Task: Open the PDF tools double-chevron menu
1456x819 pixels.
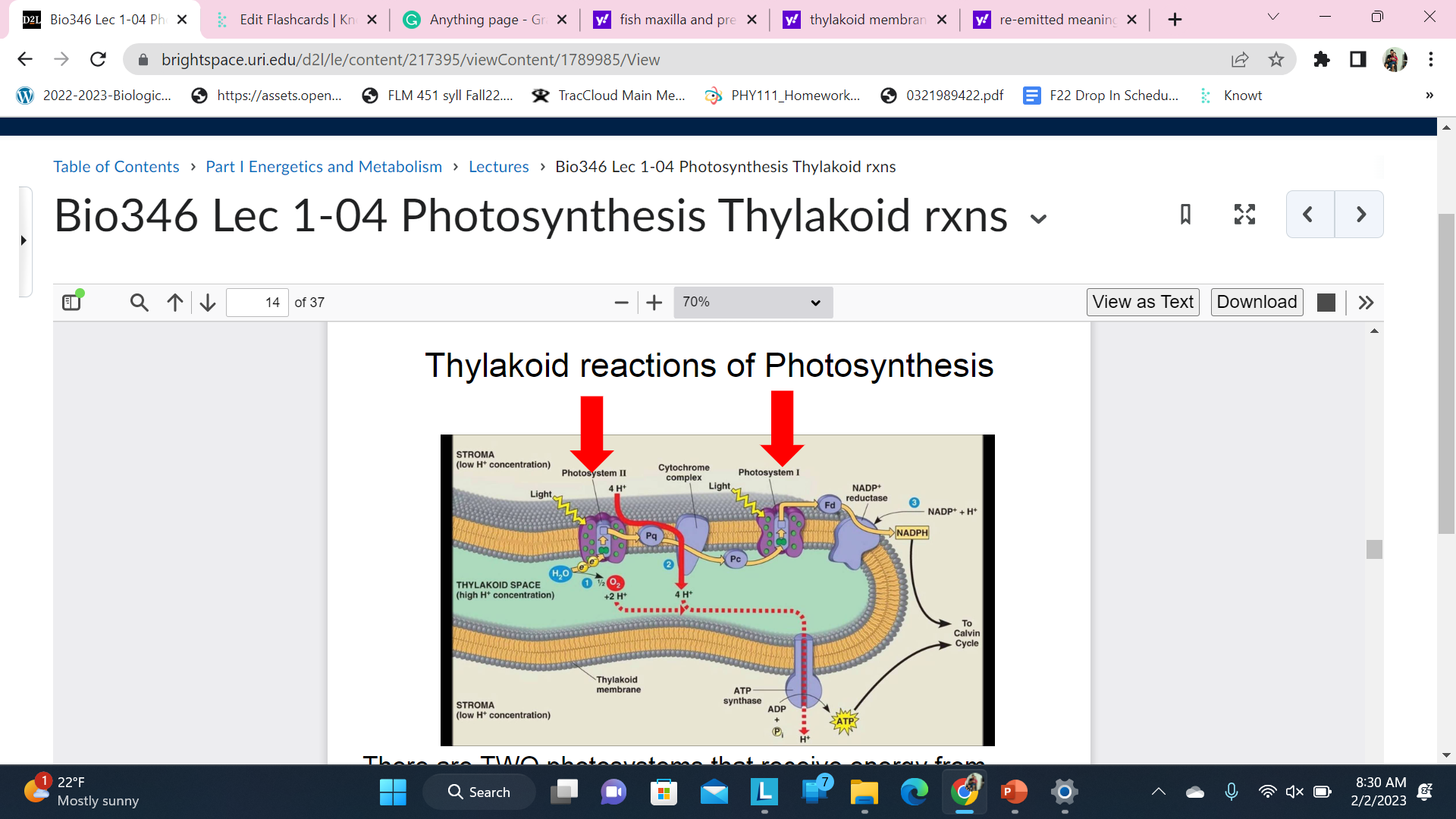Action: point(1366,303)
